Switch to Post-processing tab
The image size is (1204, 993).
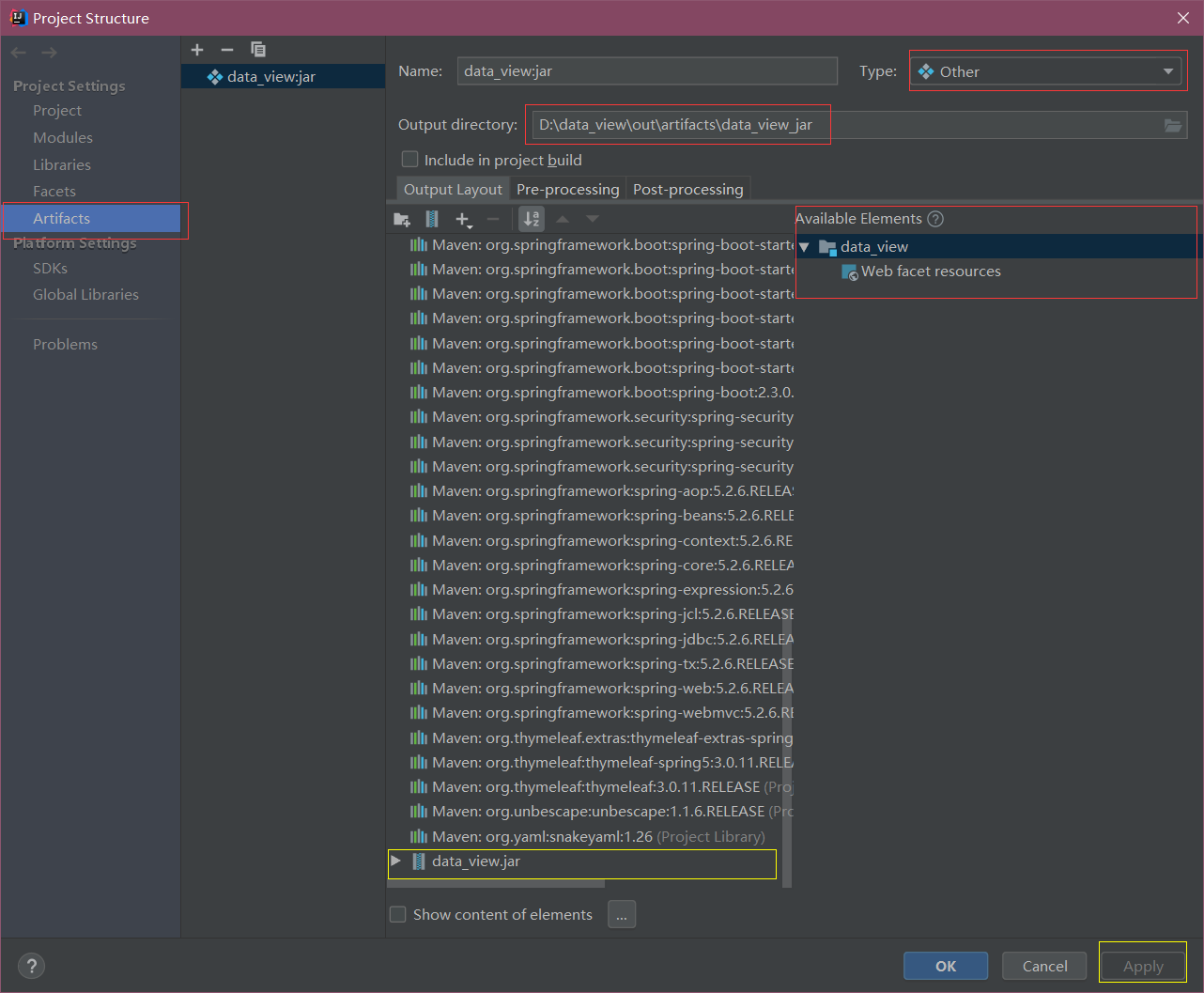tap(688, 189)
